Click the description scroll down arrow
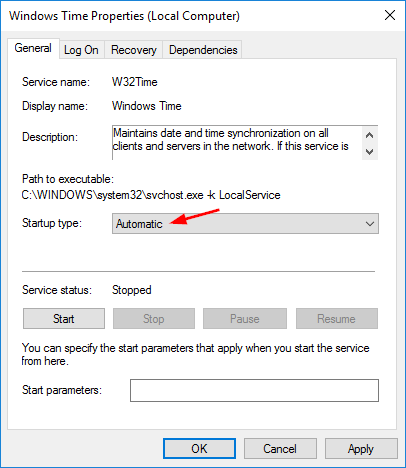 [x=369, y=152]
